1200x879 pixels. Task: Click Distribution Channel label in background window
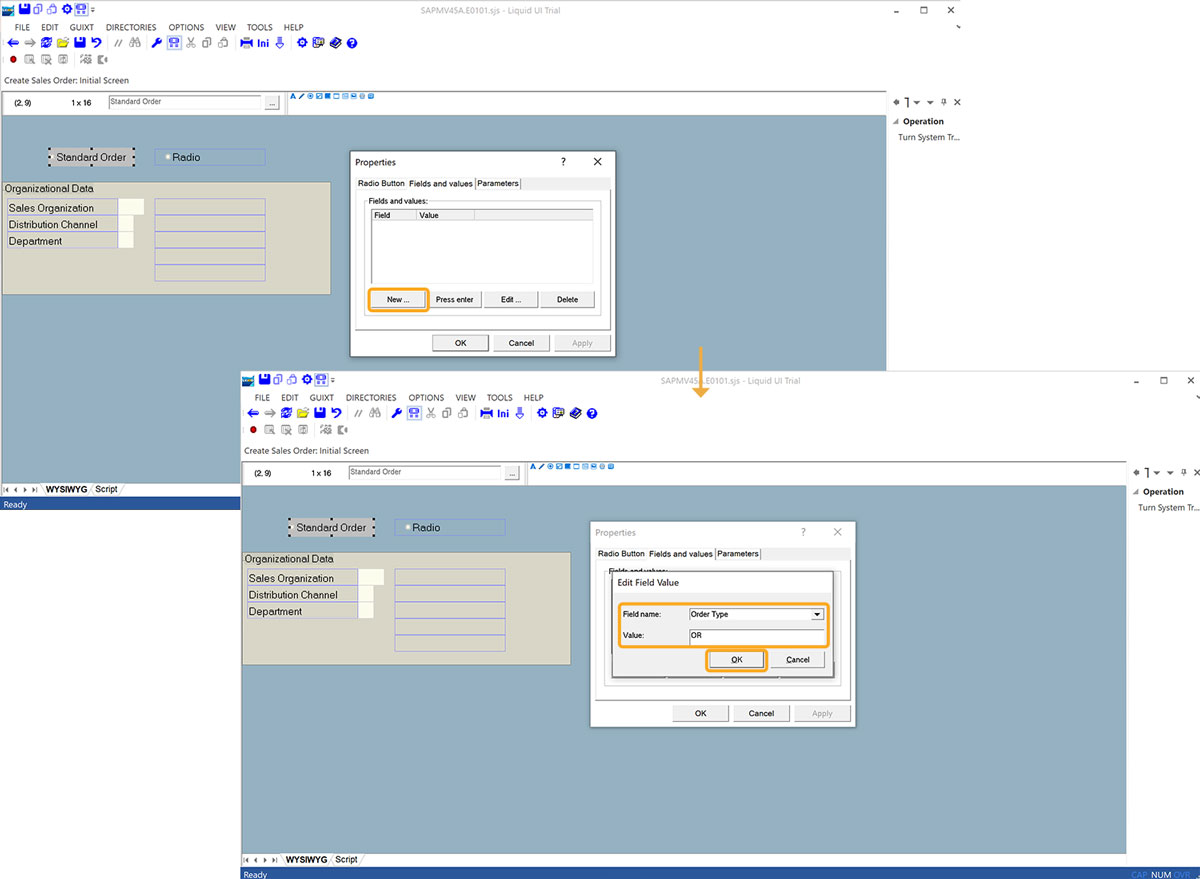[53, 225]
